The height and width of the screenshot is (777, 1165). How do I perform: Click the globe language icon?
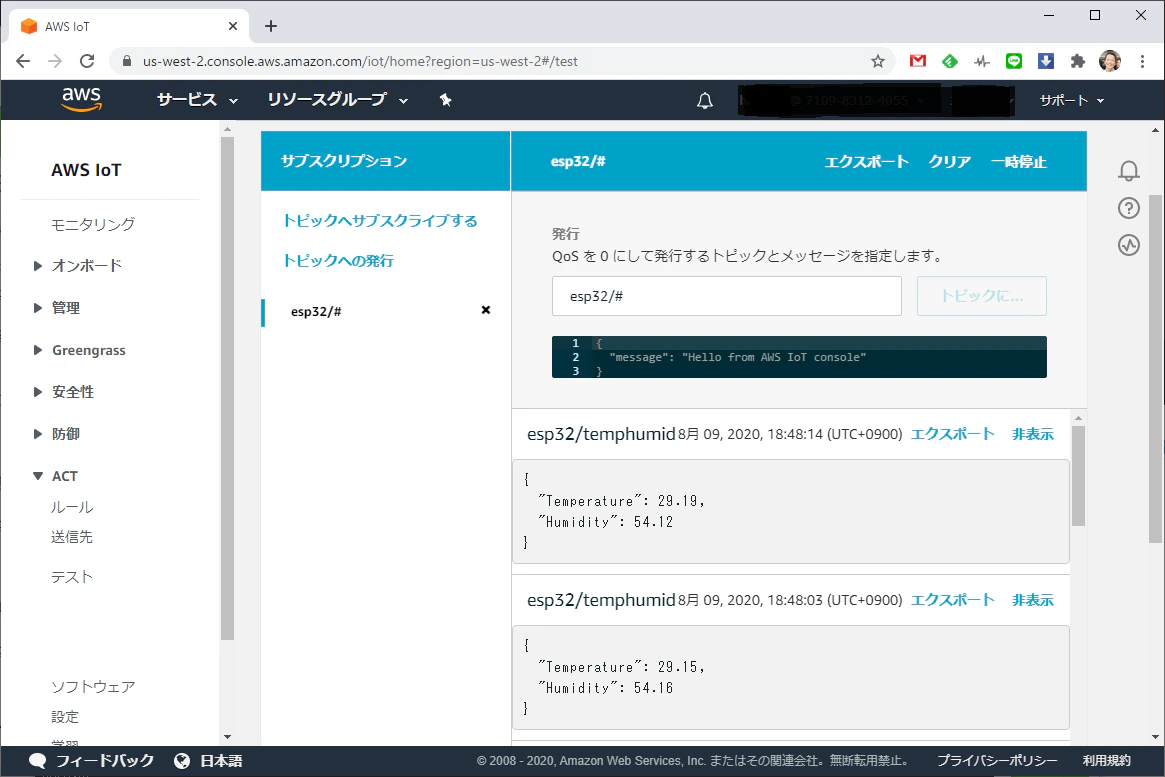pos(182,761)
